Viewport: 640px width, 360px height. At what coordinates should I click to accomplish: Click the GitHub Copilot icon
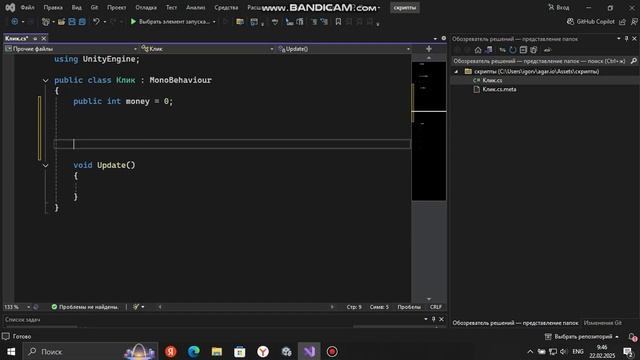(x=570, y=22)
